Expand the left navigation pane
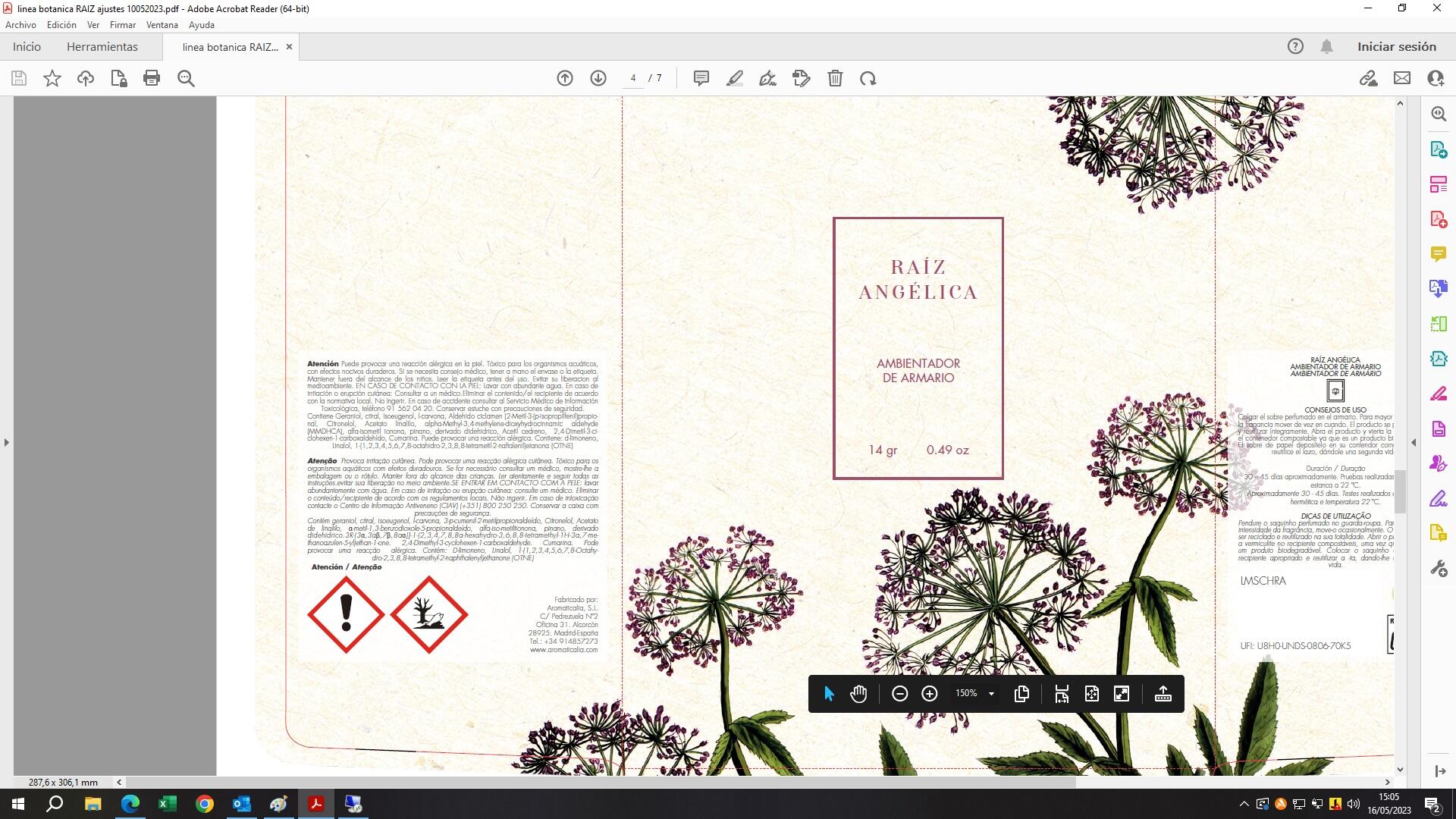Image resolution: width=1456 pixels, height=819 pixels. pos(7,442)
